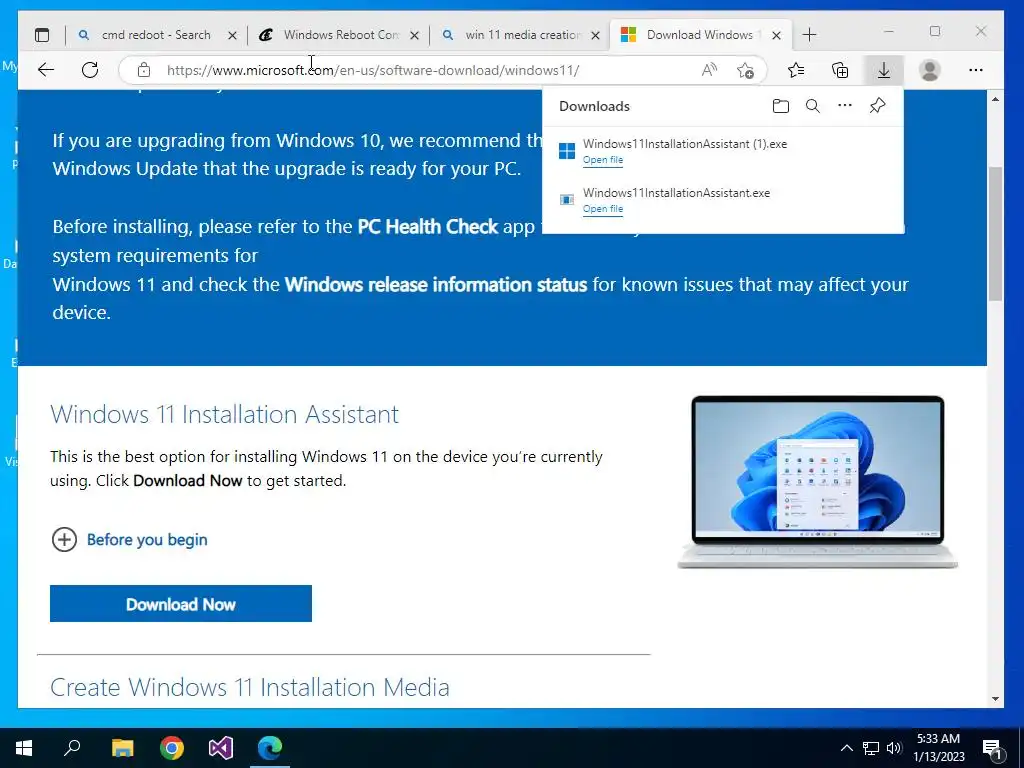
Task: Open the network status tray icon
Action: [x=871, y=748]
